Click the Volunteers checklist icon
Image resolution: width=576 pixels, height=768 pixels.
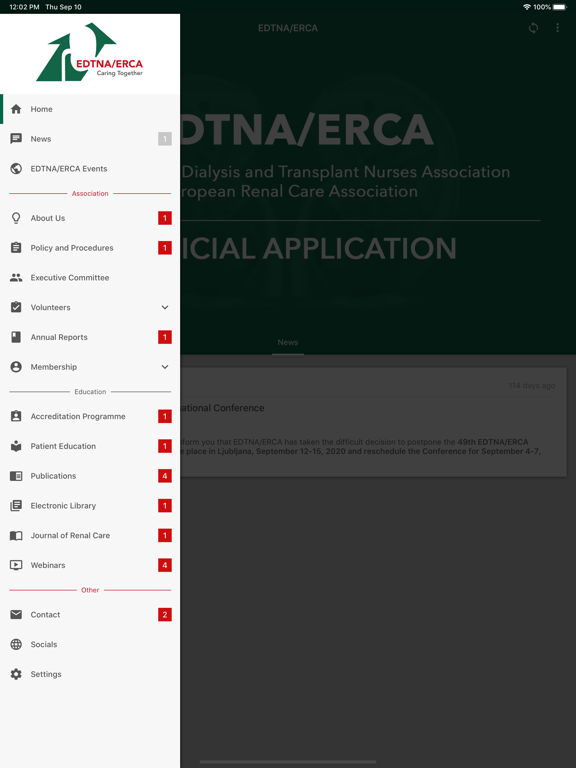(16, 307)
